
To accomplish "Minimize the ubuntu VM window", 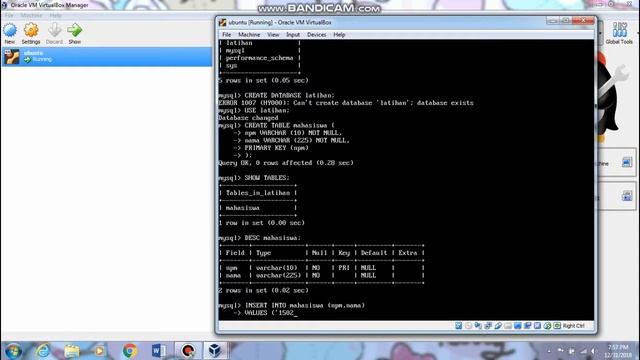I will point(553,20).
